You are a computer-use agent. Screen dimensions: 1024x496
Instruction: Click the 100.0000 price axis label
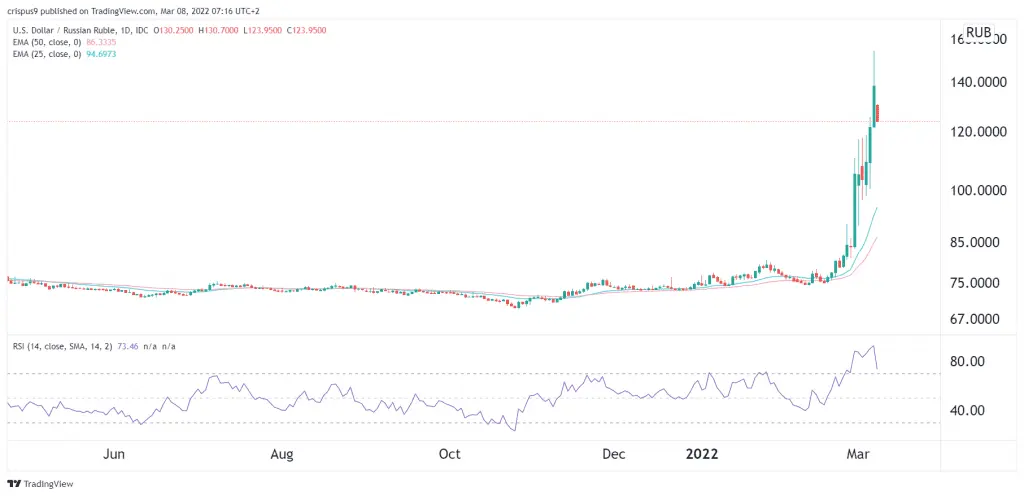(x=979, y=191)
